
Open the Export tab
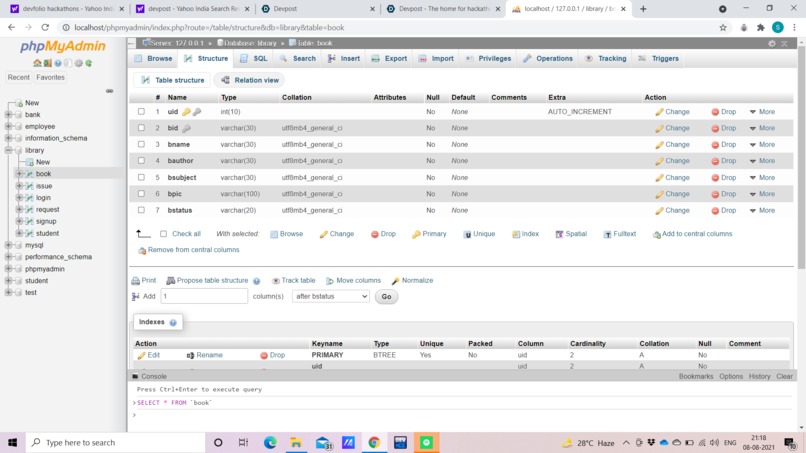click(389, 59)
